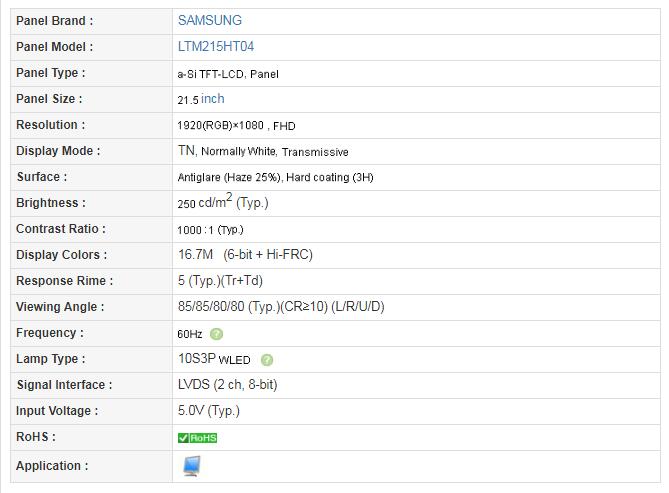
Task: Click the help icon next to WLED
Action: coord(267,360)
